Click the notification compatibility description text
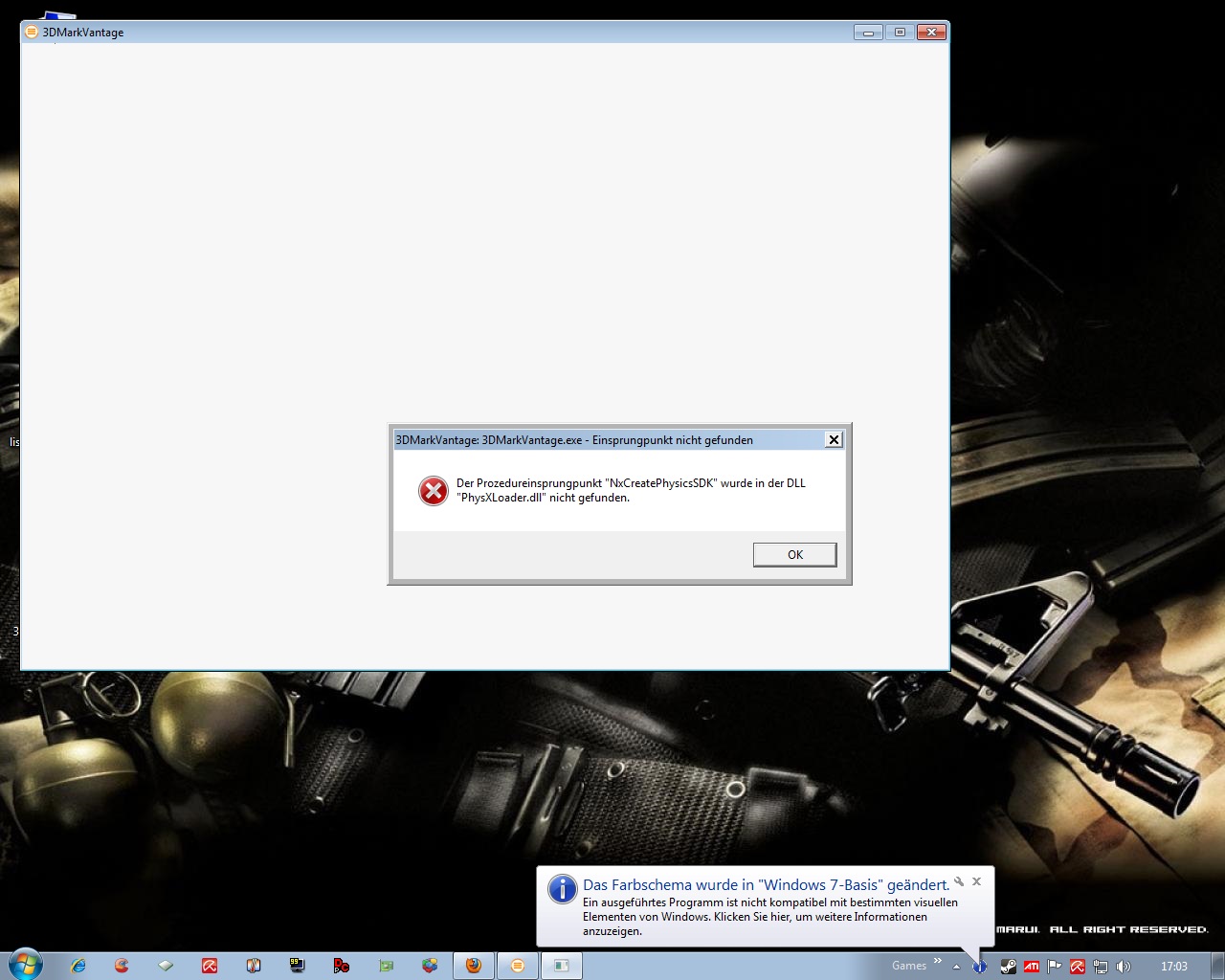This screenshot has width=1225, height=980. pyautogui.click(x=770, y=917)
